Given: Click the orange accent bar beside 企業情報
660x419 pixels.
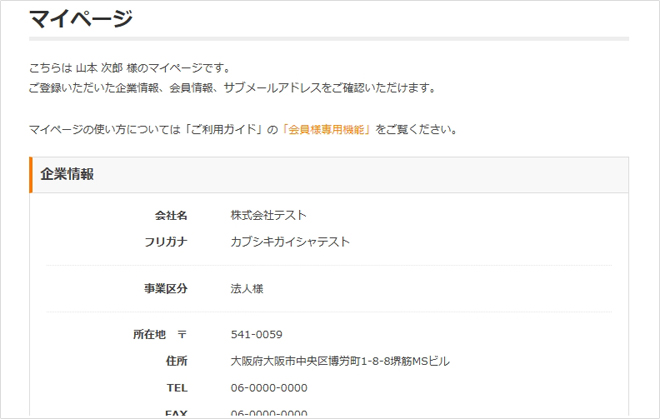Looking at the screenshot, I should click(31, 175).
